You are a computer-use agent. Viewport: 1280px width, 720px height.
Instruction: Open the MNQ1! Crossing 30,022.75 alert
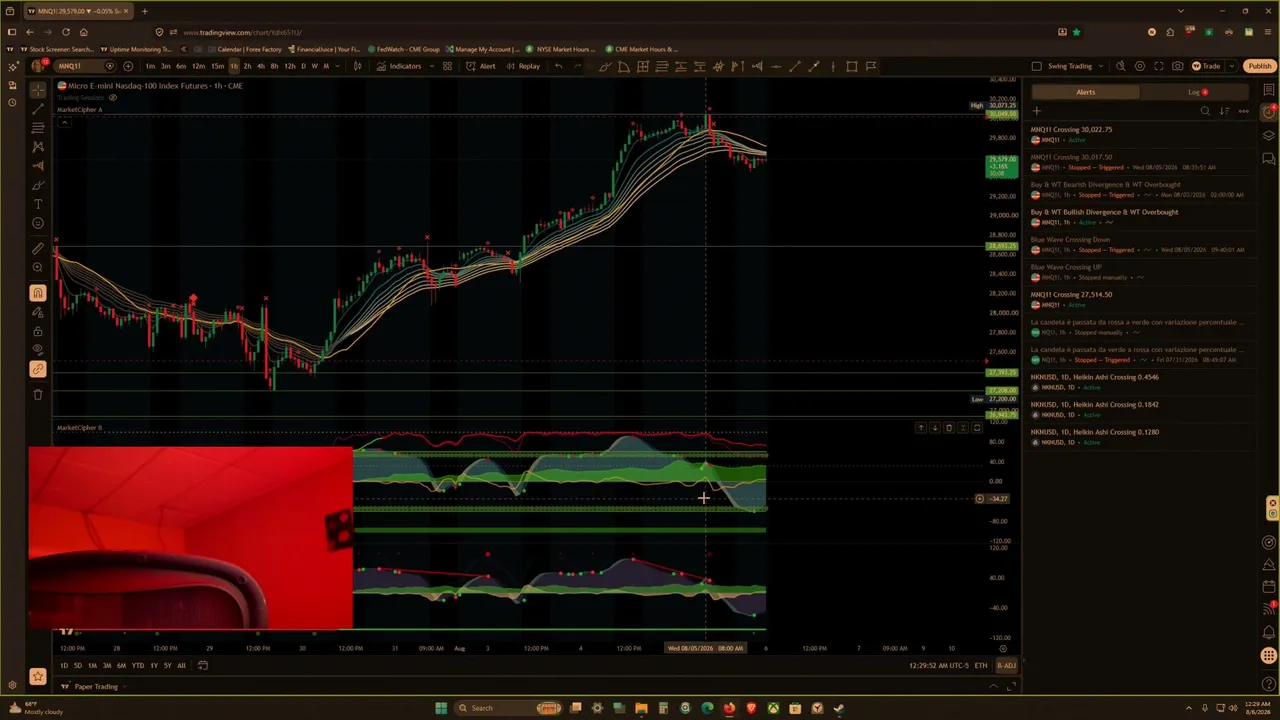click(1140, 134)
